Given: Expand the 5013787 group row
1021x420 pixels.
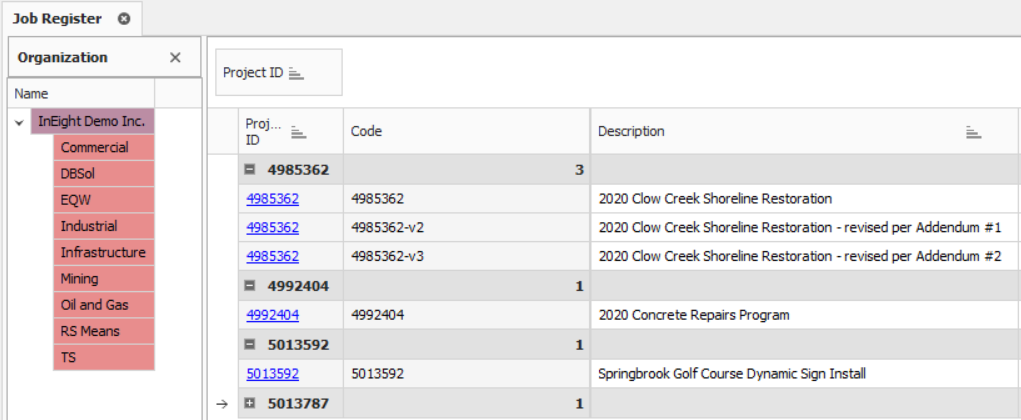Looking at the screenshot, I should coord(250,404).
